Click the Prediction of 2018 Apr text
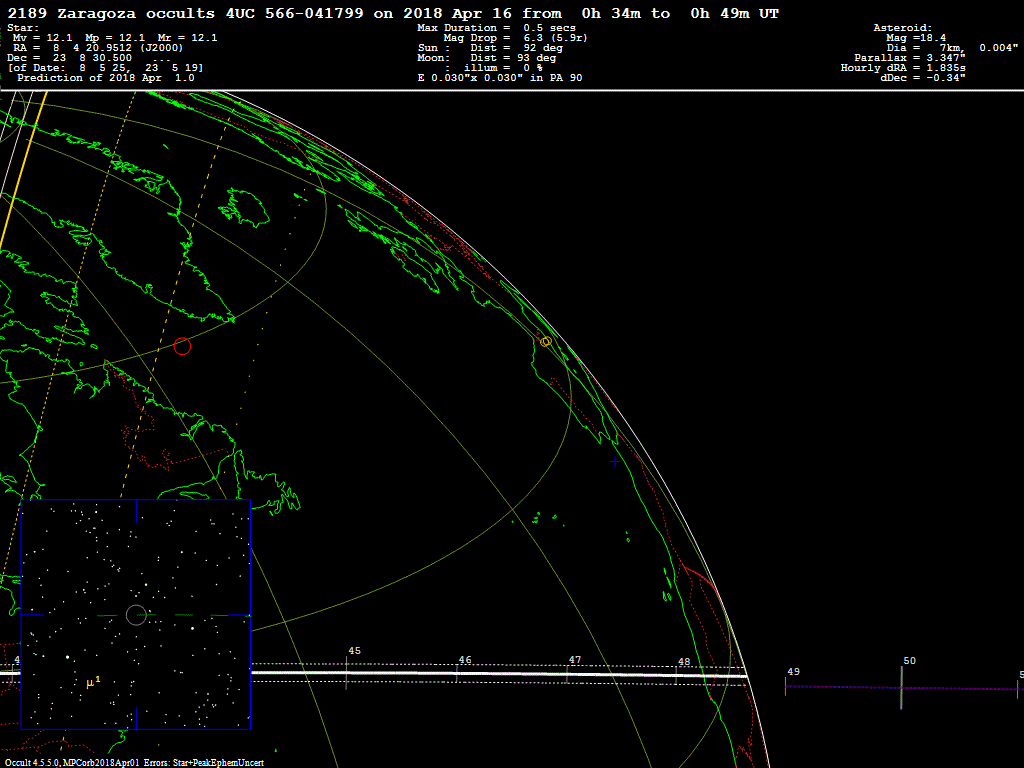 pos(106,78)
